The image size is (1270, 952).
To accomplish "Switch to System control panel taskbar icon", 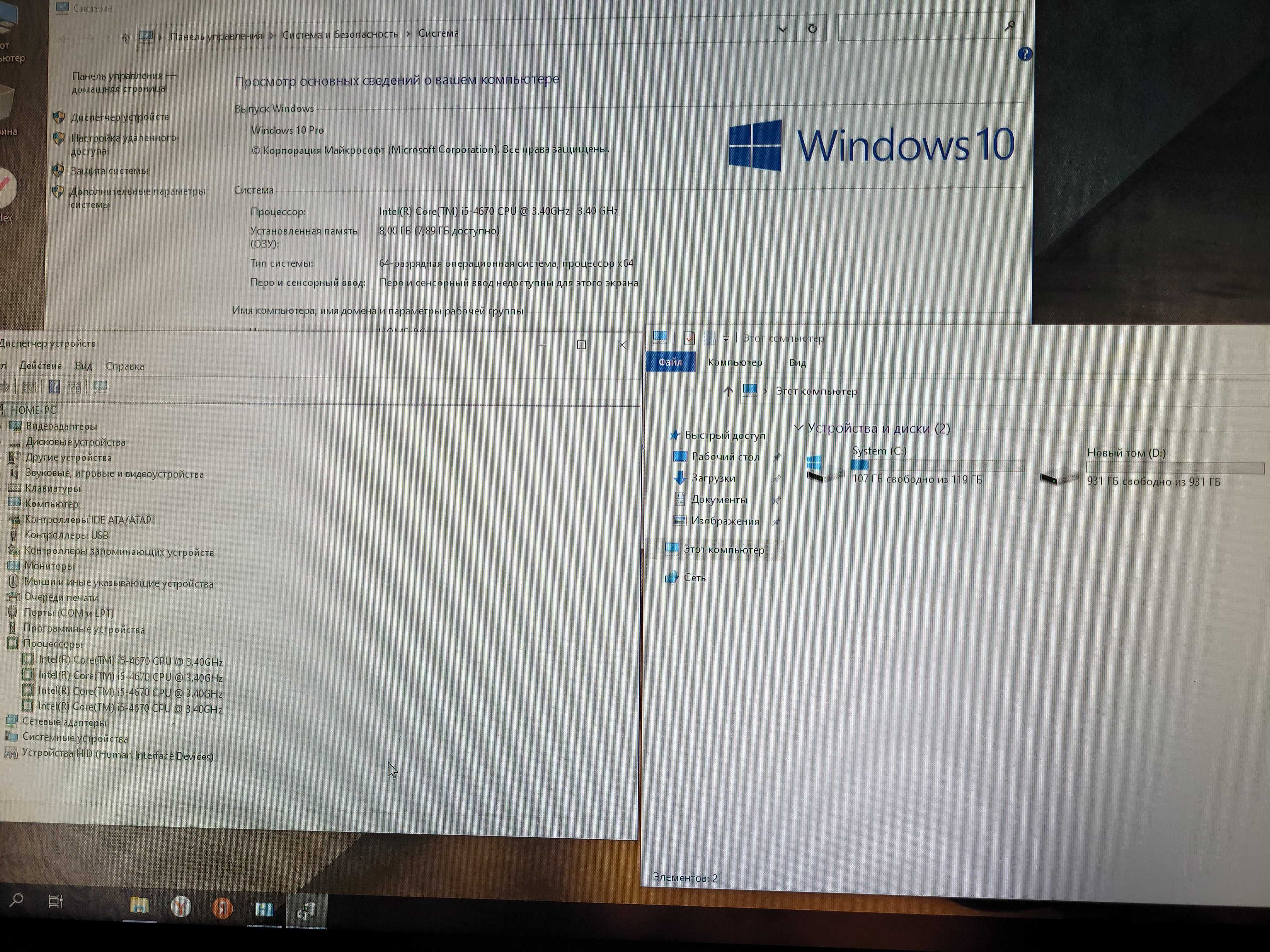I will [x=264, y=909].
